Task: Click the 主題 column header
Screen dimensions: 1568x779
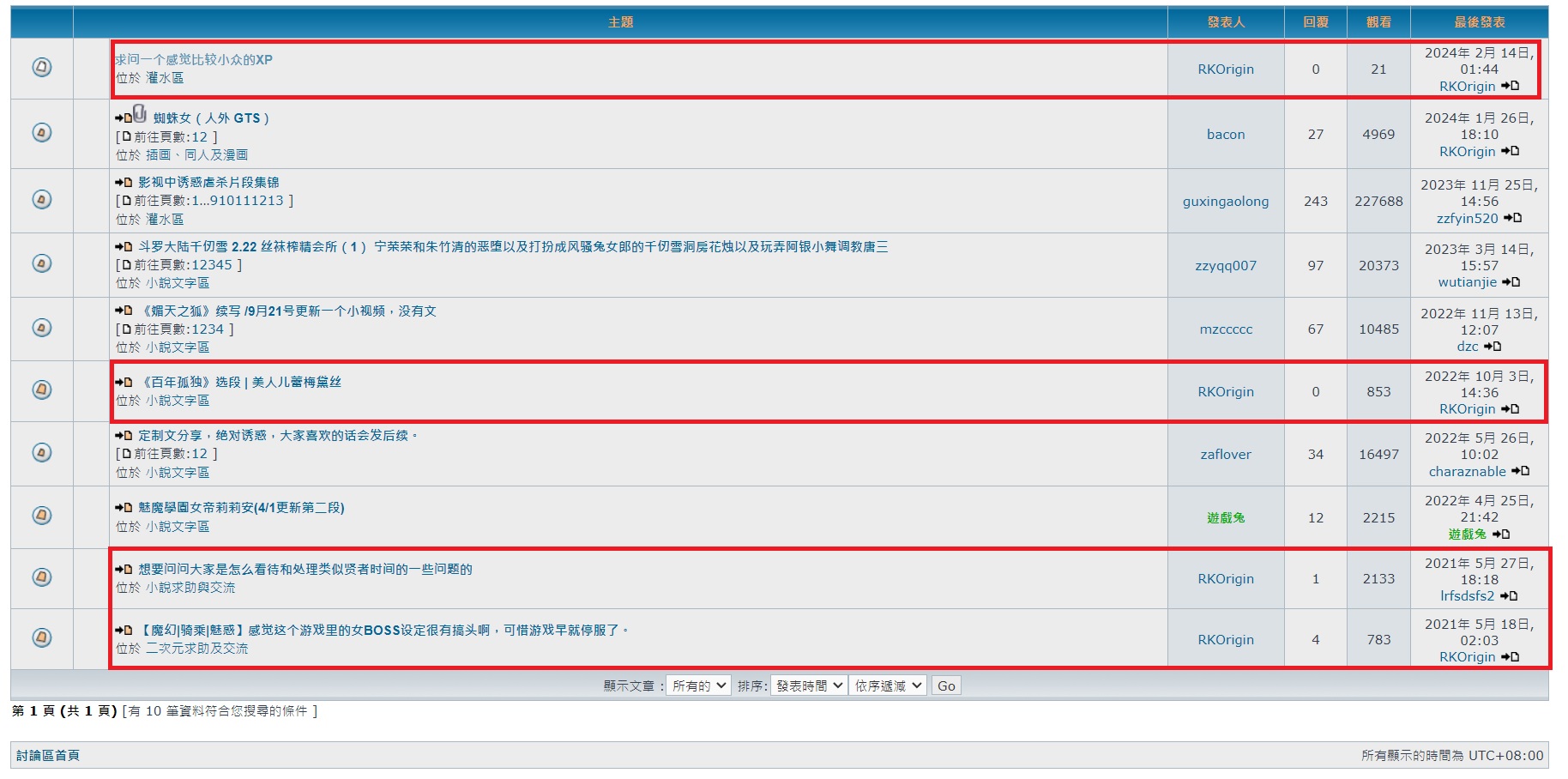Action: 620,22
